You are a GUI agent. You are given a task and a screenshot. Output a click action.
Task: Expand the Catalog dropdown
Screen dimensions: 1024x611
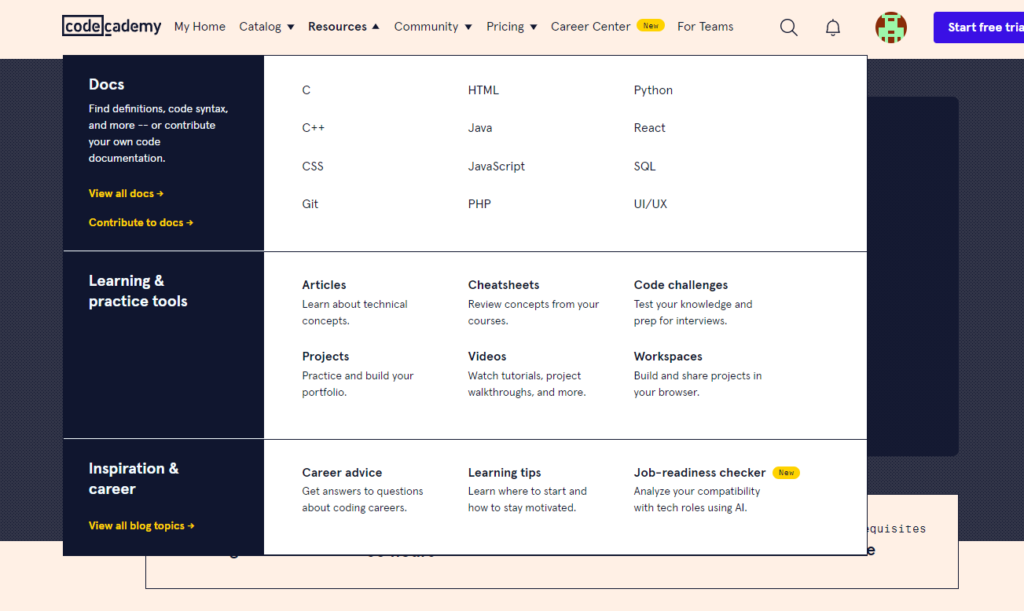[x=266, y=27]
